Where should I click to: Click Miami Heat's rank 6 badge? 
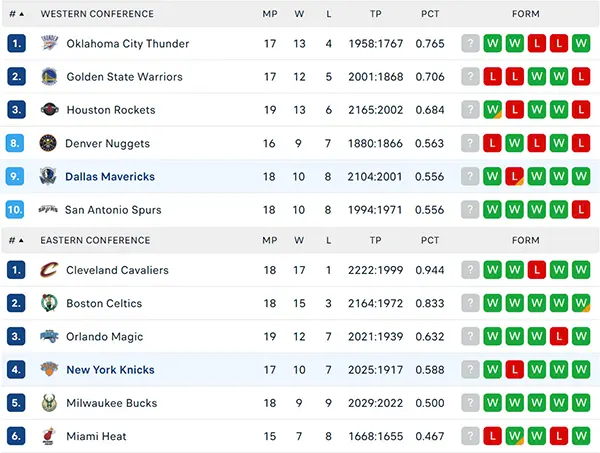(x=16, y=436)
